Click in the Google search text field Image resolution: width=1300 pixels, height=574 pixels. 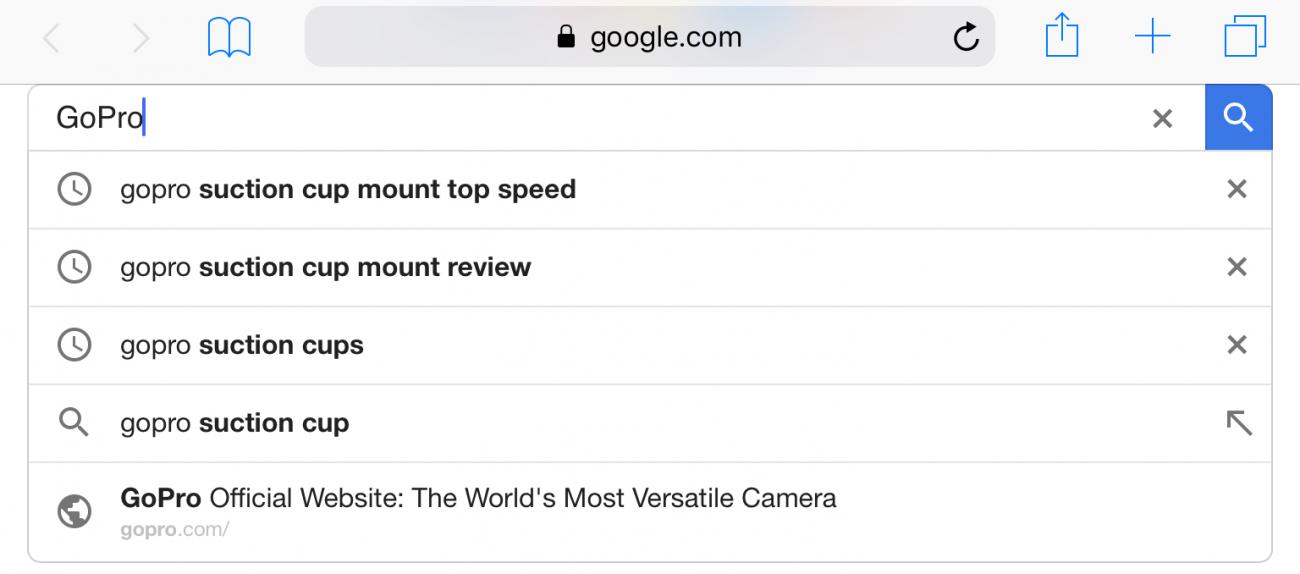click(600, 119)
